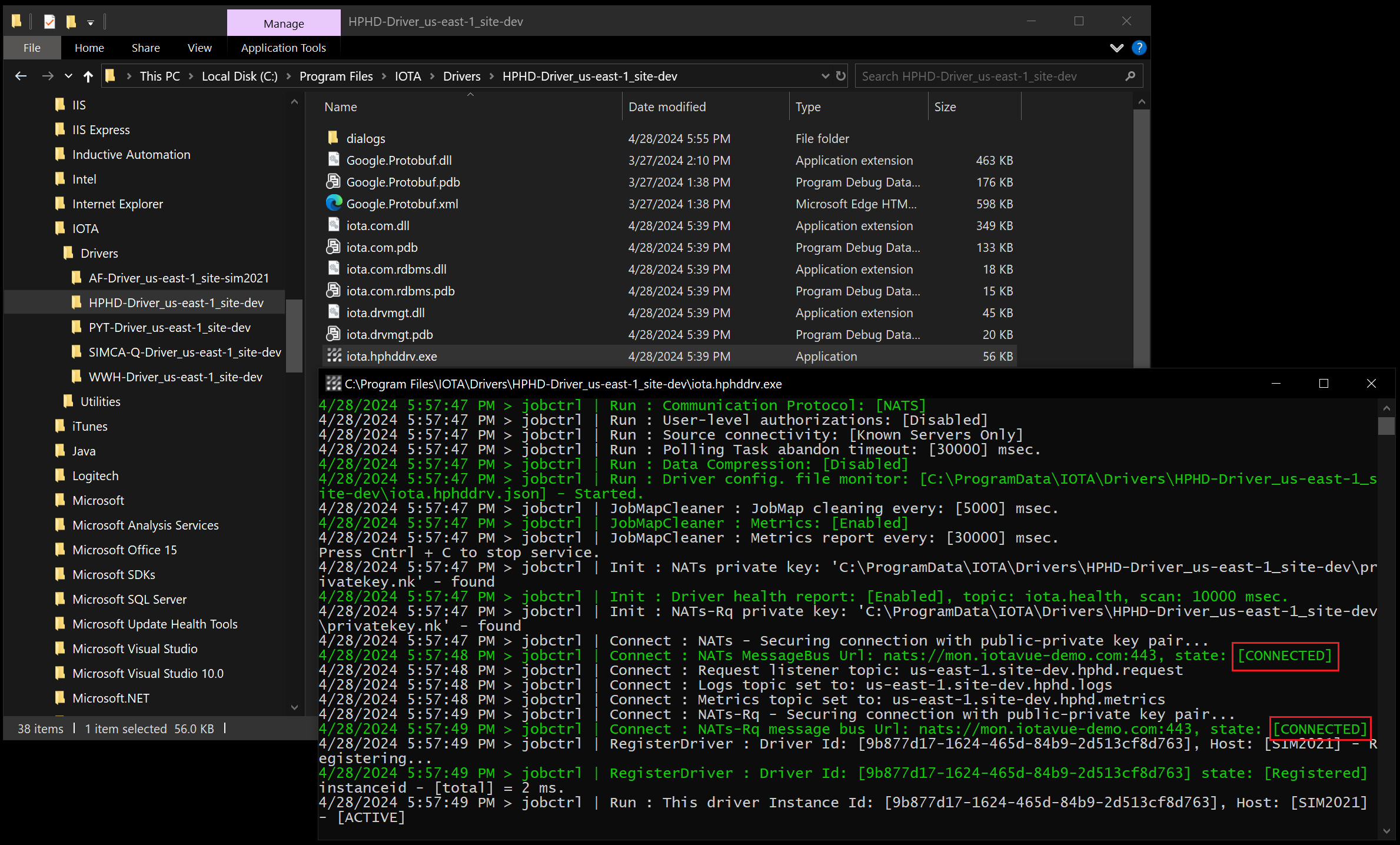Click the file list scrollbar up arrow

1141,102
